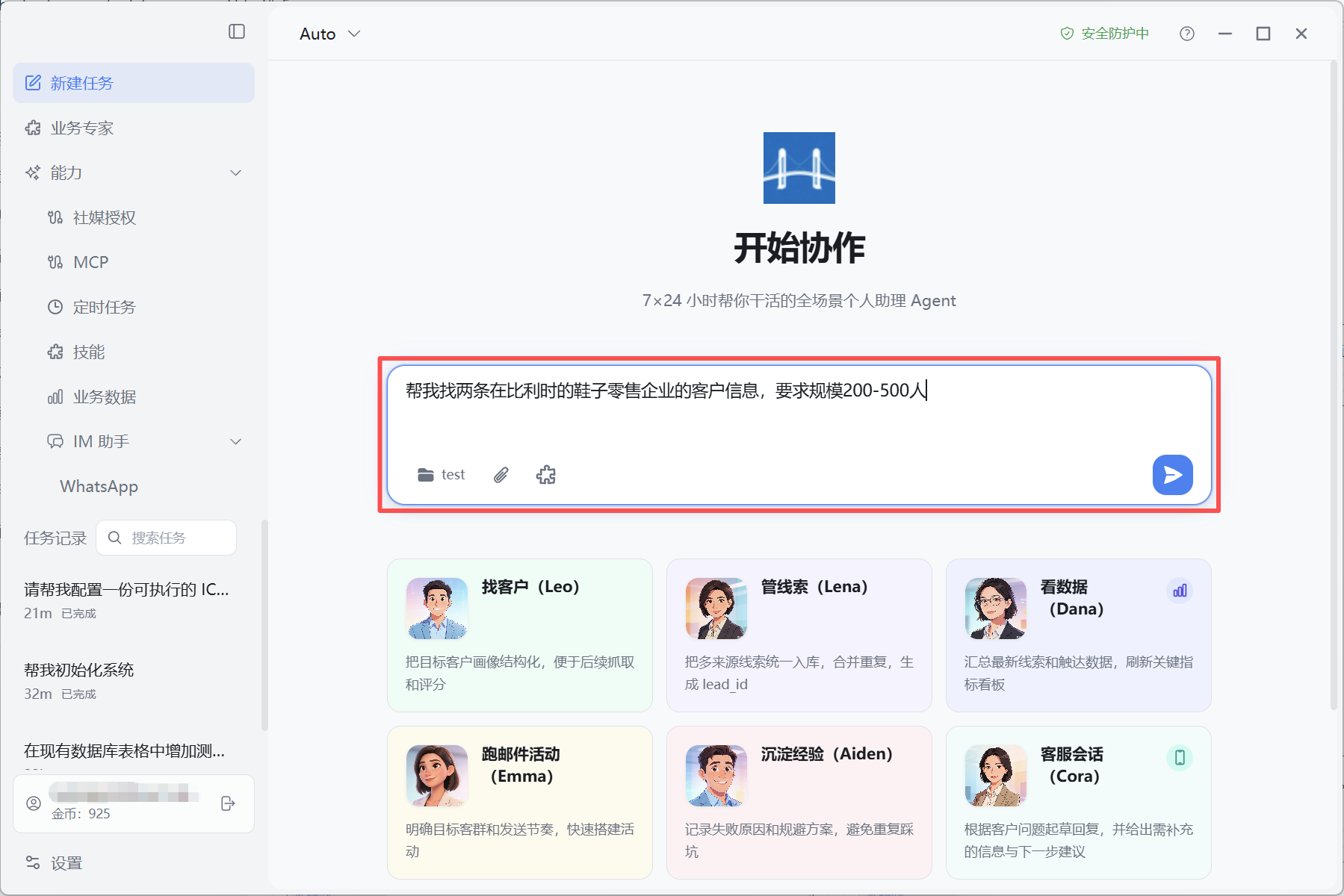Start a 新建任务 new task

(134, 83)
